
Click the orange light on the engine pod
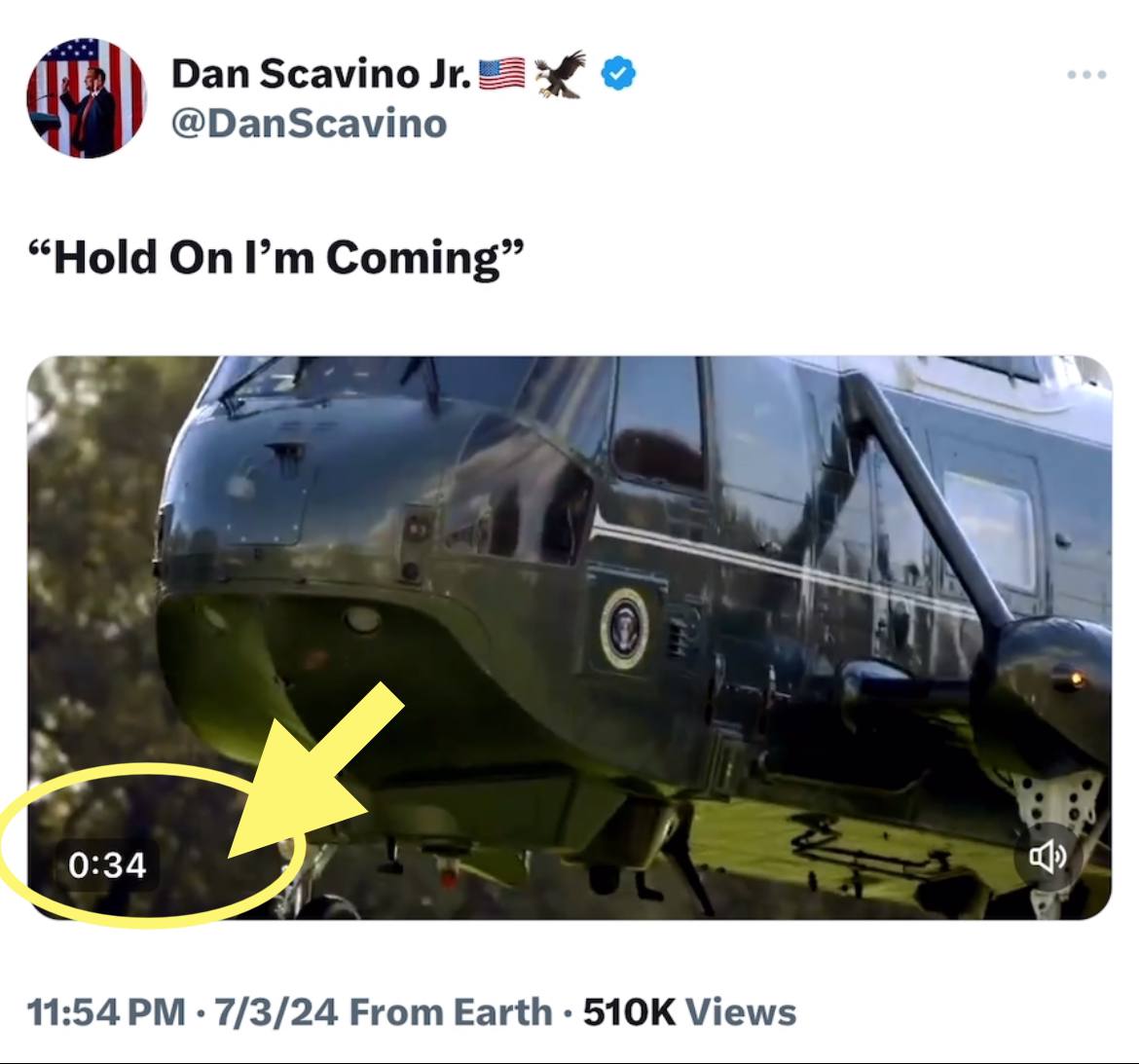tap(1076, 677)
